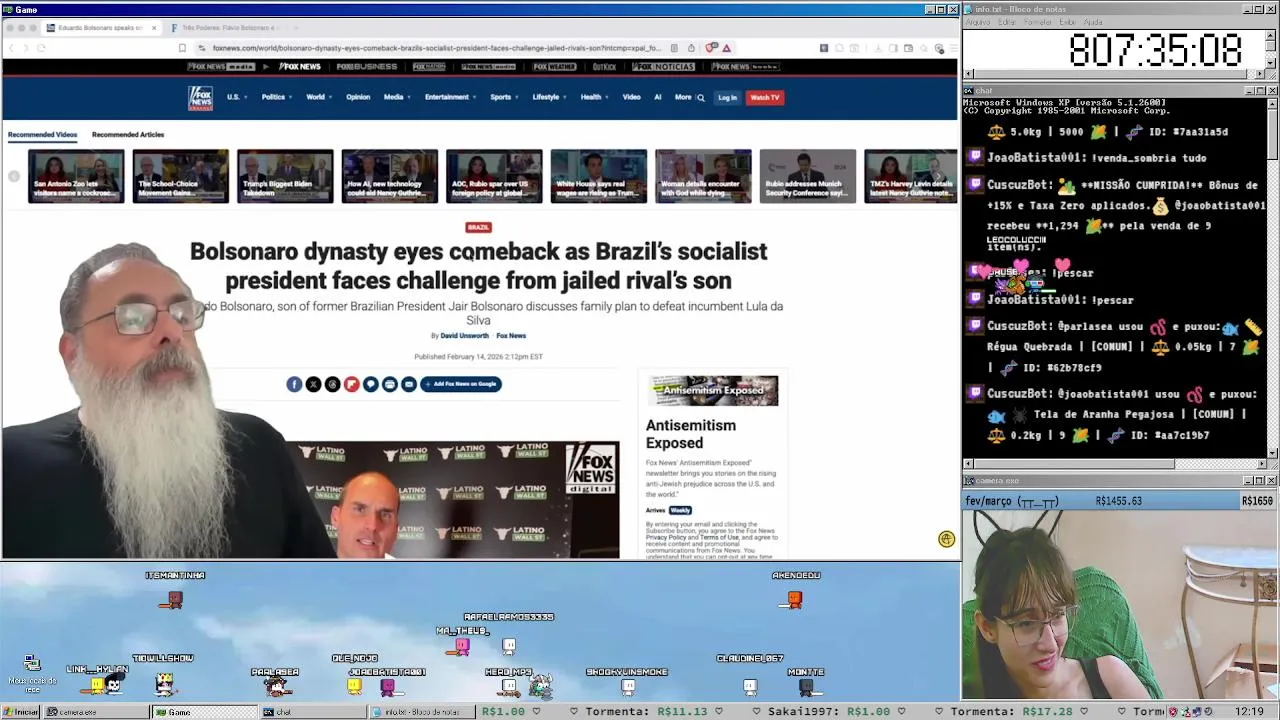Open Ajuda menu in Notepad
The width and height of the screenshot is (1280, 720).
[1094, 22]
